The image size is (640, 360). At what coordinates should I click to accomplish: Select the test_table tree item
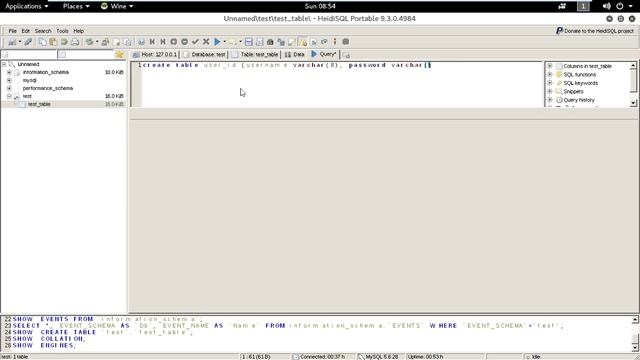pos(39,104)
